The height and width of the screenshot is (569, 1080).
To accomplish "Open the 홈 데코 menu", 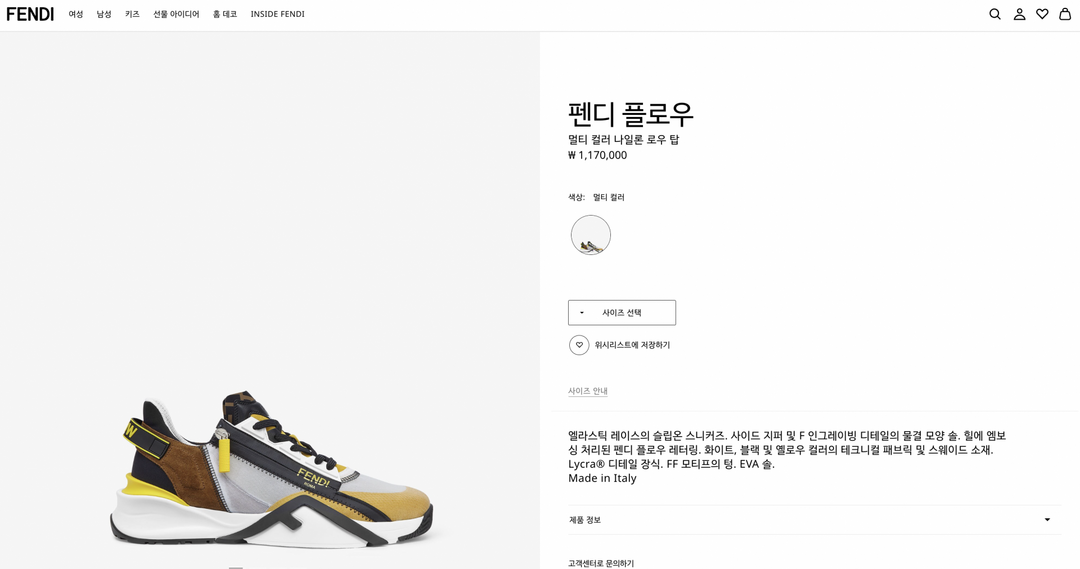I will 225,14.
